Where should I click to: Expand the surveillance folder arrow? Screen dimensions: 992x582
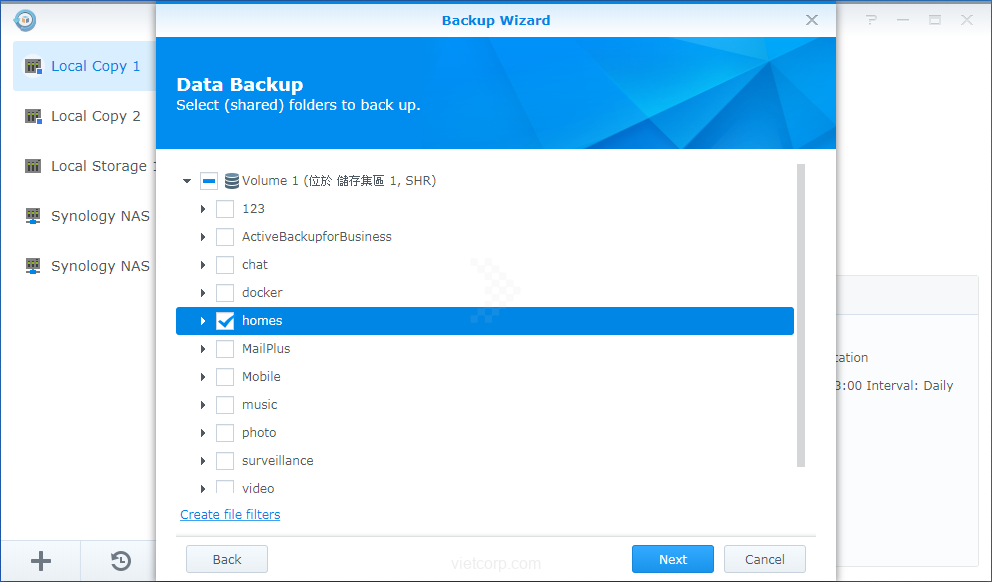(203, 461)
